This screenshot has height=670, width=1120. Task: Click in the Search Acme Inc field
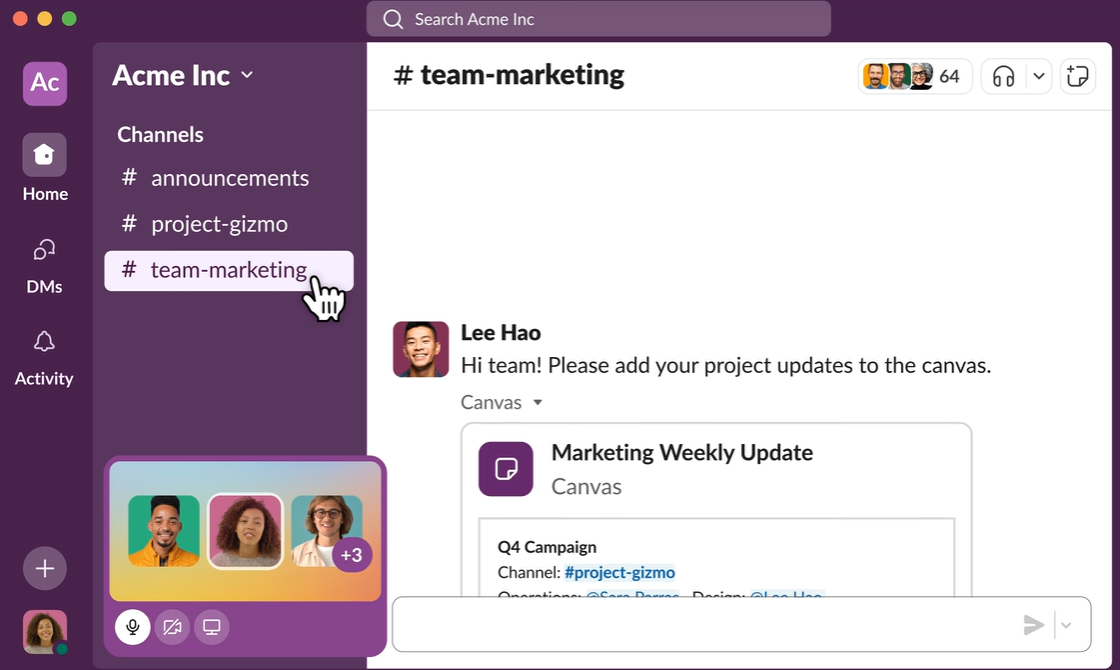(x=599, y=19)
